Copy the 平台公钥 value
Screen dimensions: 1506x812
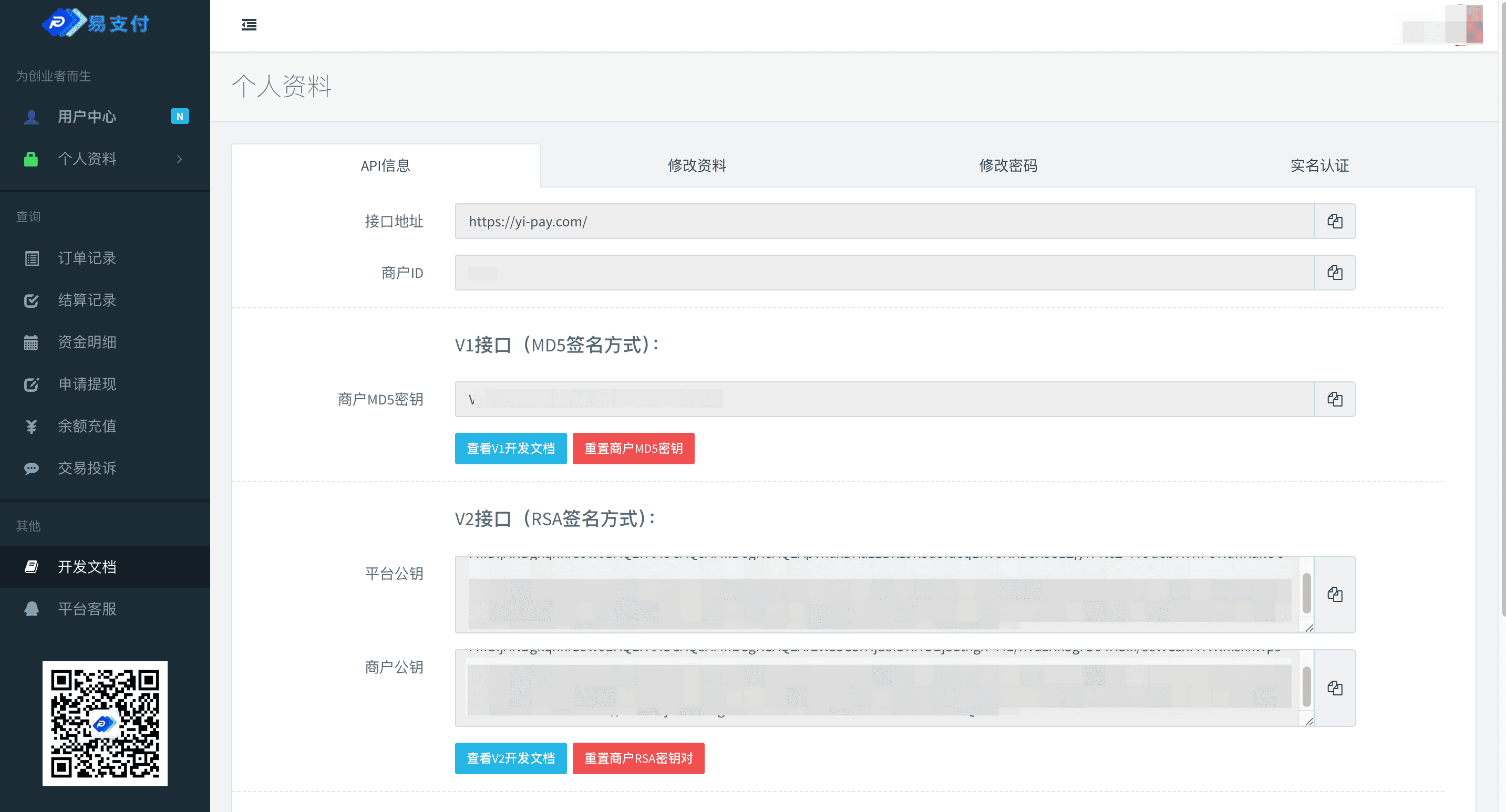(1335, 595)
